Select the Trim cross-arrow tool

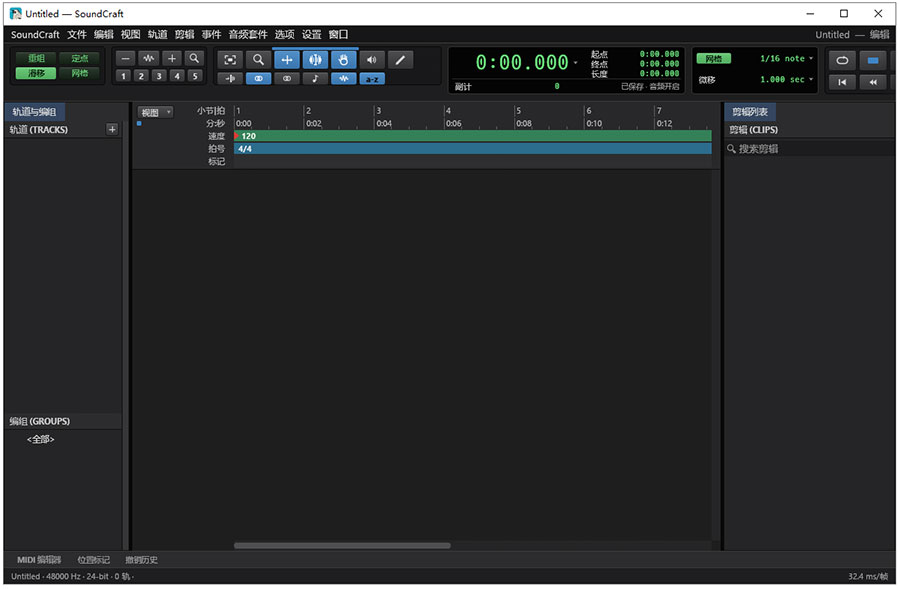pyautogui.click(x=286, y=60)
